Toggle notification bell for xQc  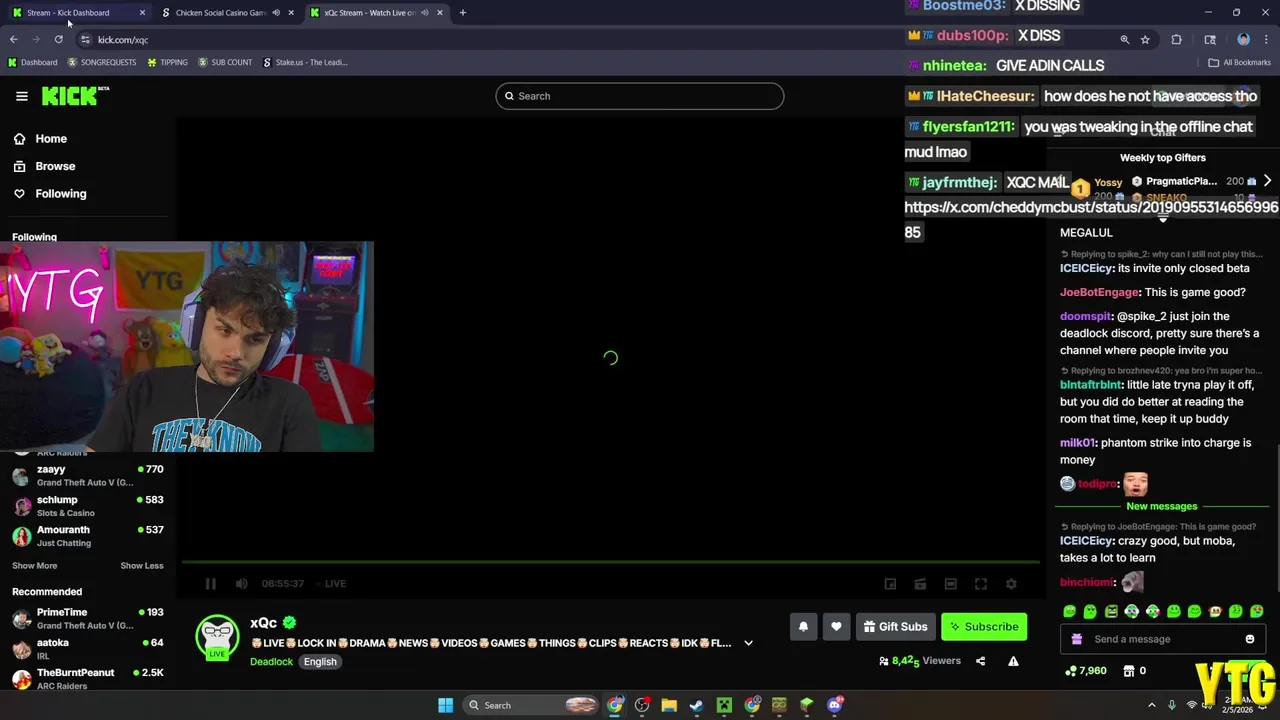click(803, 627)
